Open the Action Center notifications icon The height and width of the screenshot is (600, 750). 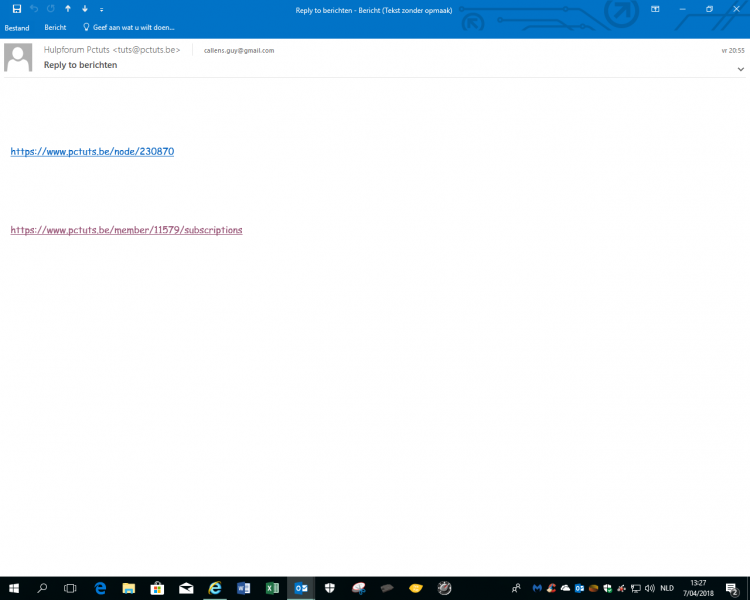pyautogui.click(x=732, y=588)
